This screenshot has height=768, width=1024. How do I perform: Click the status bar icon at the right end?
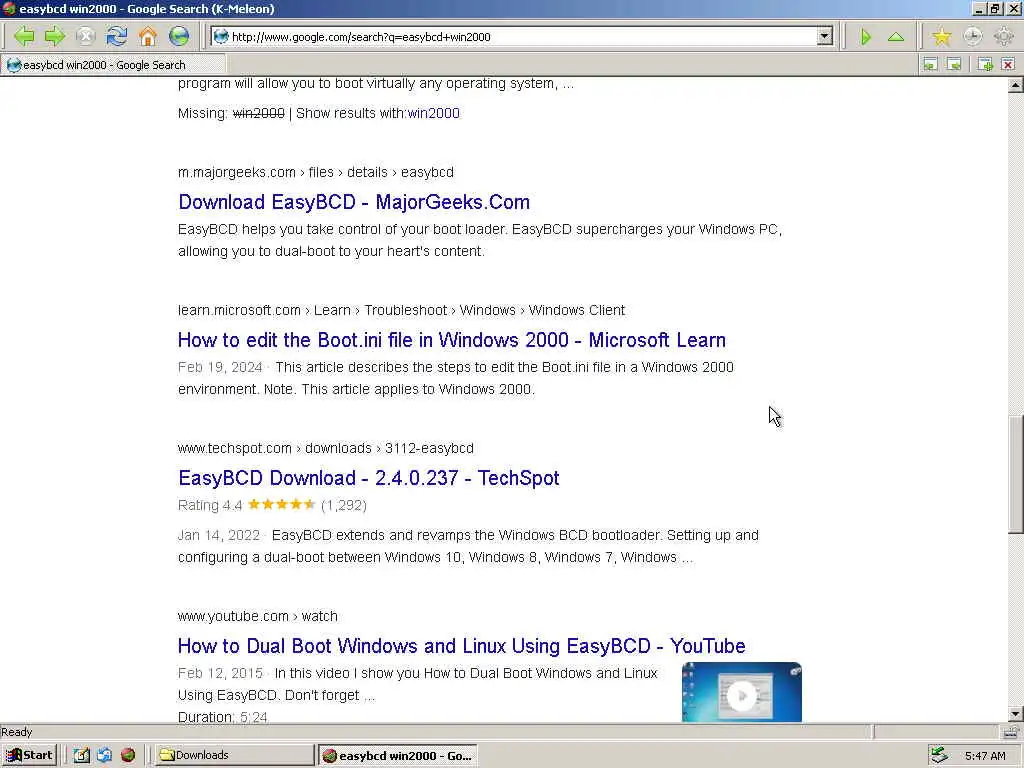pyautogui.click(x=1012, y=732)
